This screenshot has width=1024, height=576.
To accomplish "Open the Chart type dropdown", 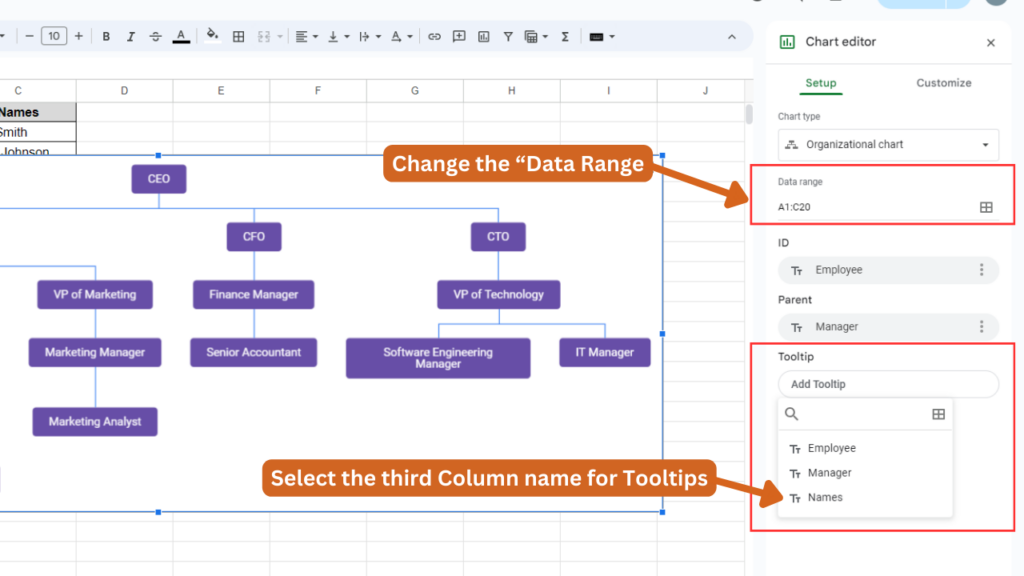I will pyautogui.click(x=888, y=144).
